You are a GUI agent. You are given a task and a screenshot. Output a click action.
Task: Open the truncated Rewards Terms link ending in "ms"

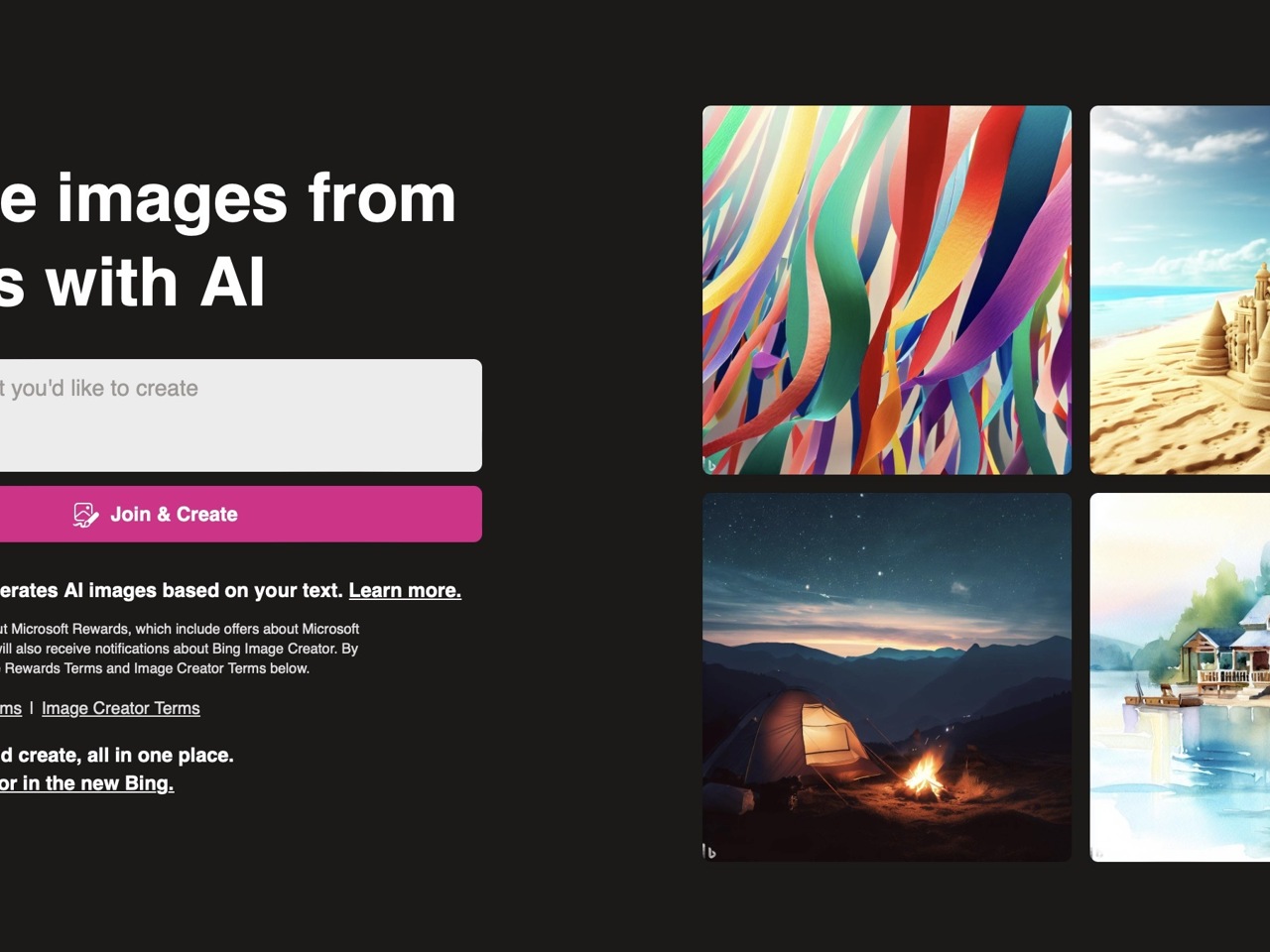[11, 708]
